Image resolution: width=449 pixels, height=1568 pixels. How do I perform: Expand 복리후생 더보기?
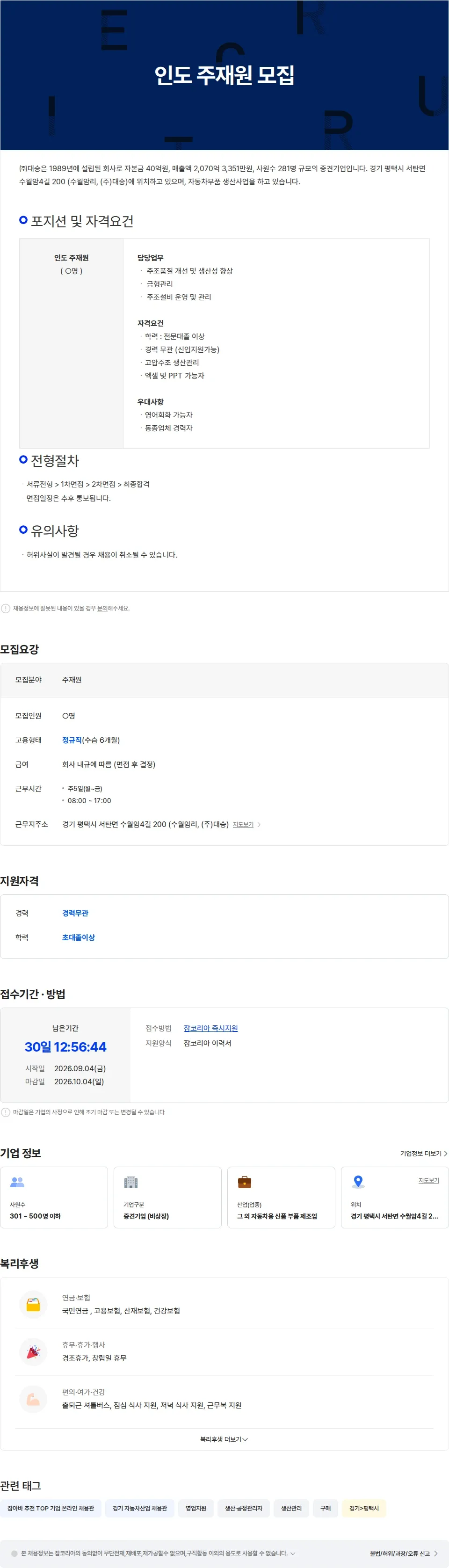pos(224,1439)
